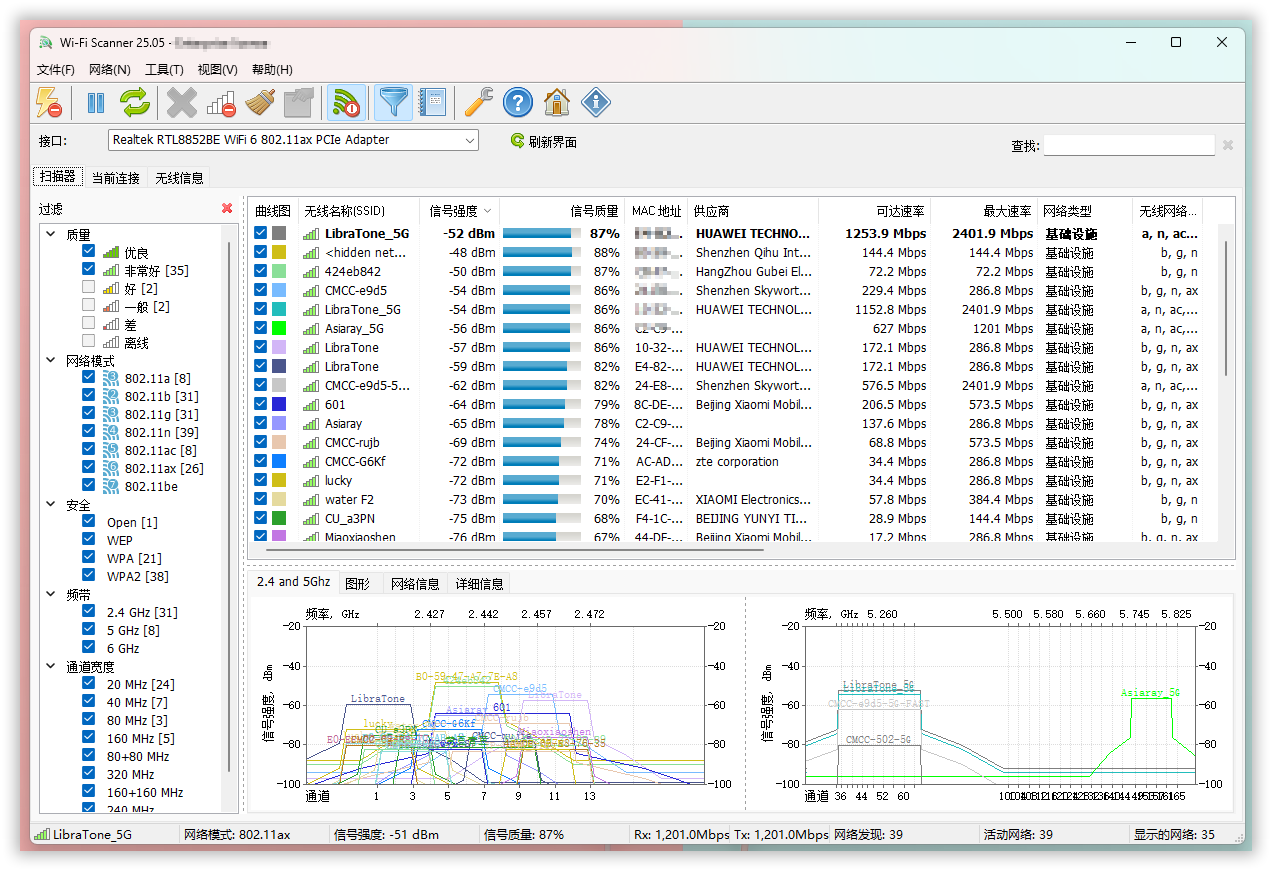Open help with the question mark icon
The height and width of the screenshot is (871, 1272).
coord(517,102)
